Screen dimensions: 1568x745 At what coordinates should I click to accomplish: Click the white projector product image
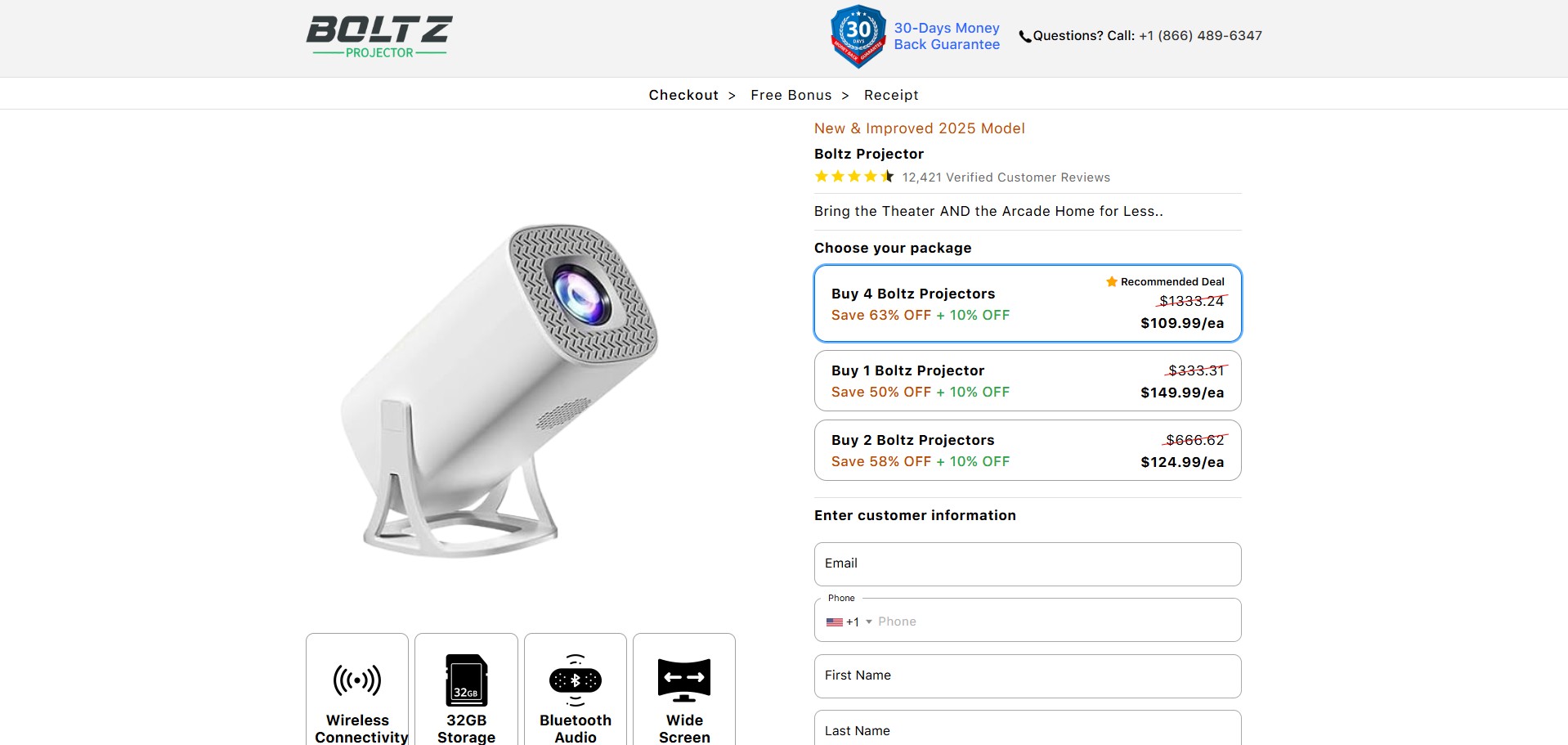point(499,391)
